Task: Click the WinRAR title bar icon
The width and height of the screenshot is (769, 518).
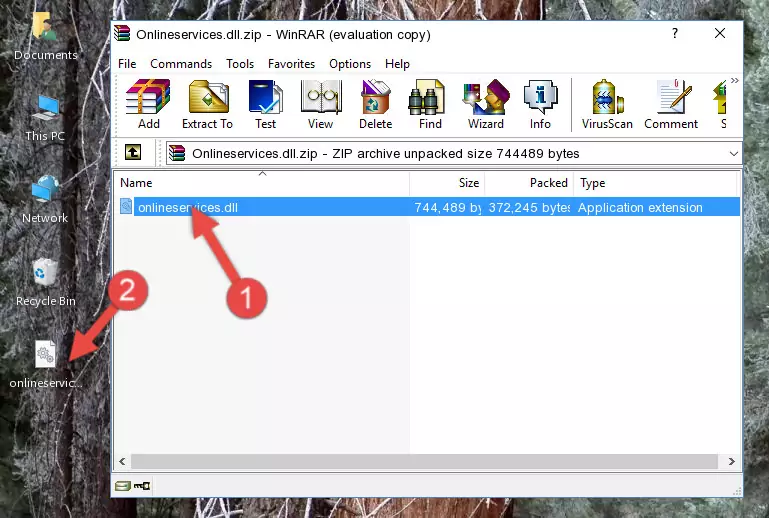Action: point(122,34)
